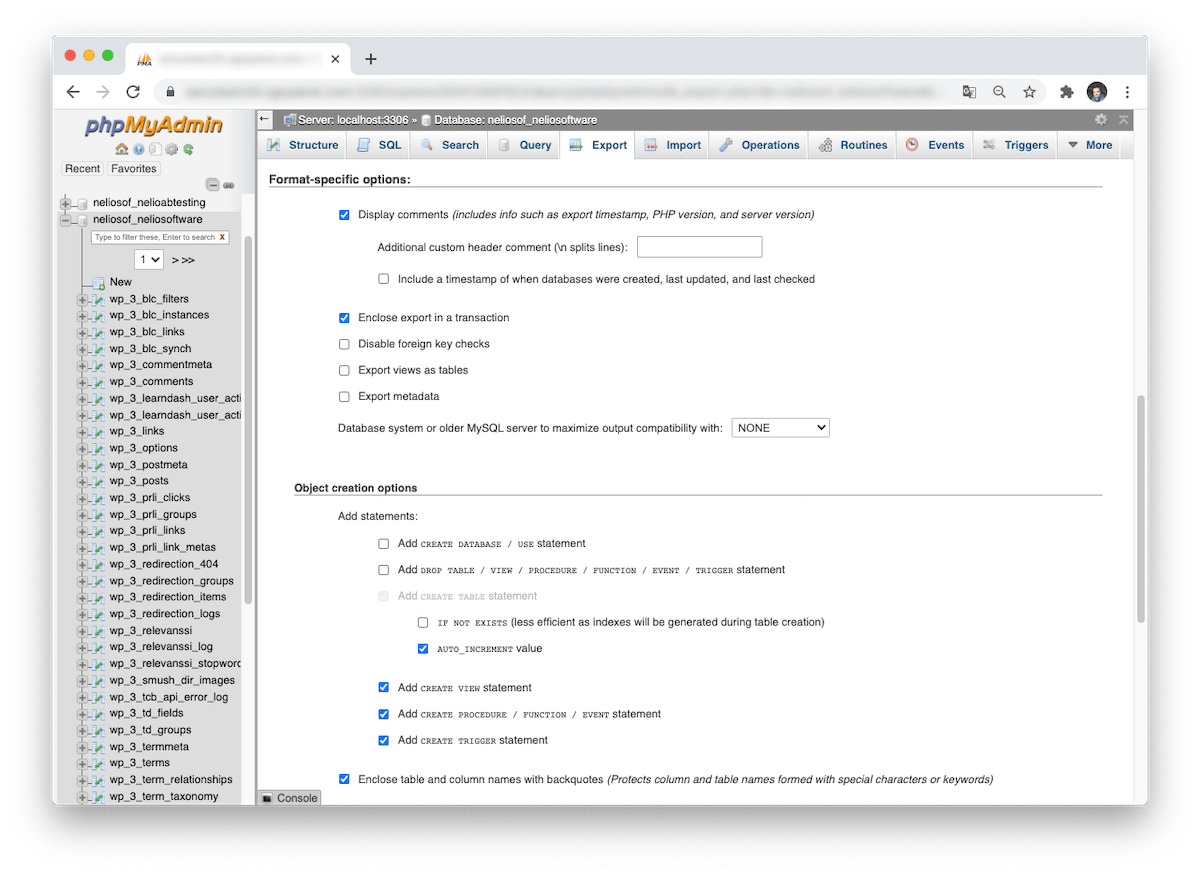Uncheck Add CREATE TRIGGER statement
This screenshot has height=874, width=1200.
click(384, 741)
